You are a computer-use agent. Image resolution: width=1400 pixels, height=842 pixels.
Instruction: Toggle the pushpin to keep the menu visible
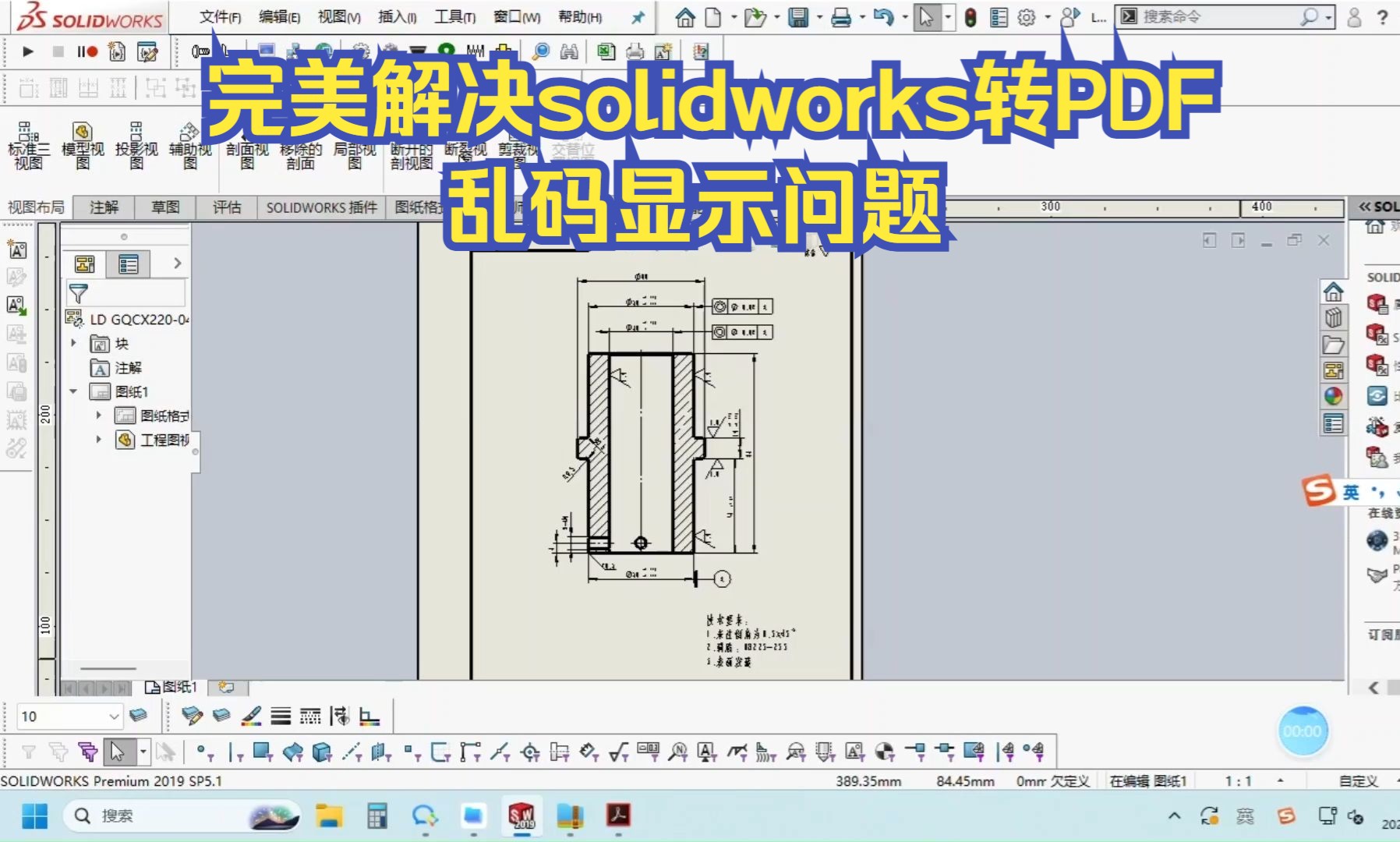638,17
